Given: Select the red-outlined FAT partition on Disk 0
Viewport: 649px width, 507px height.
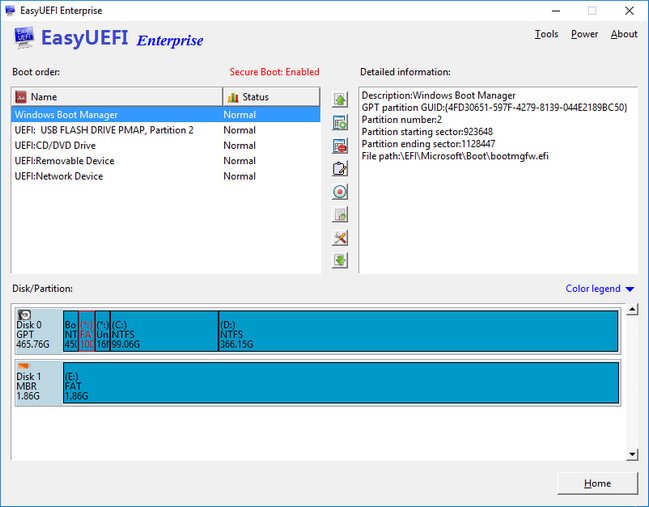Looking at the screenshot, I should 87,331.
